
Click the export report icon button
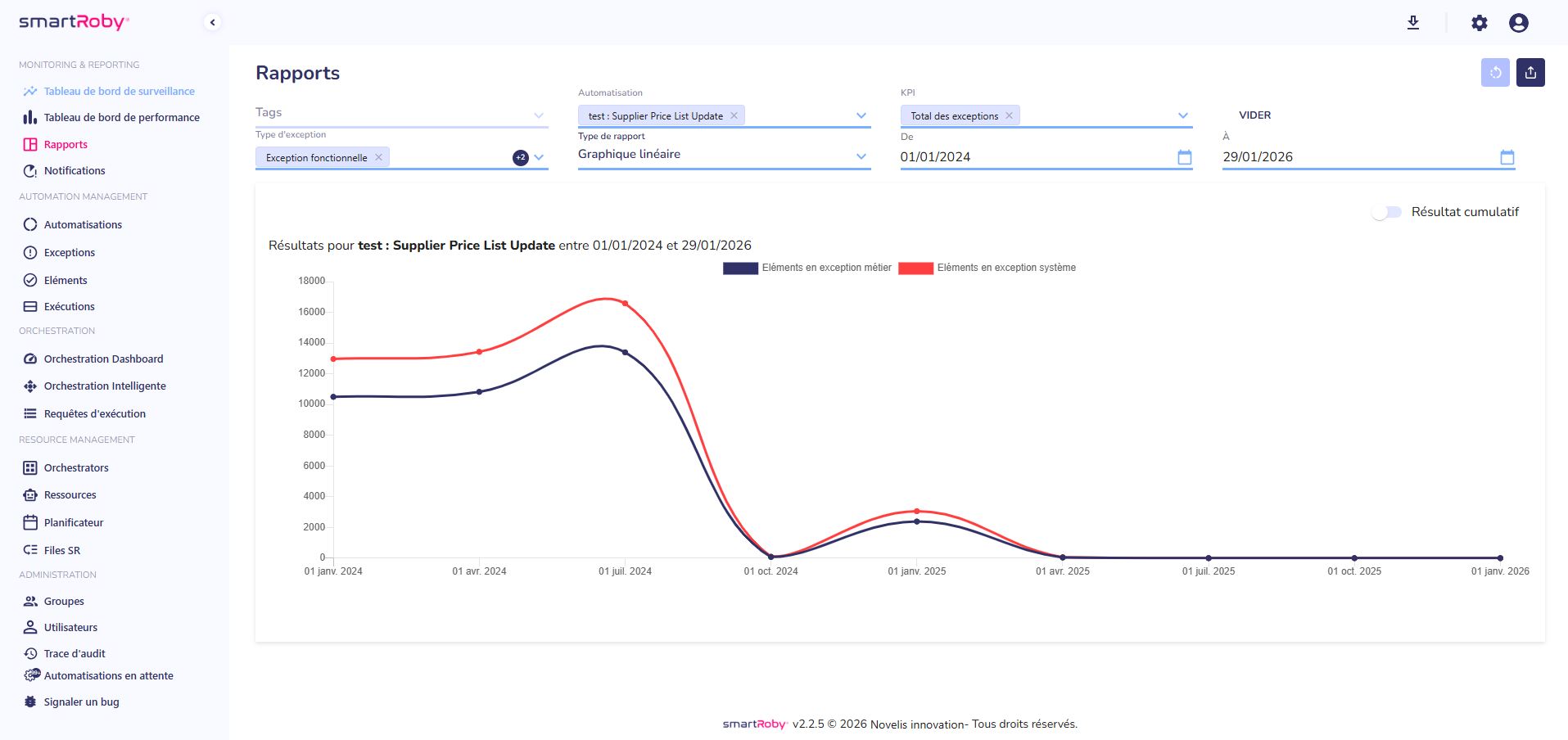[1530, 73]
